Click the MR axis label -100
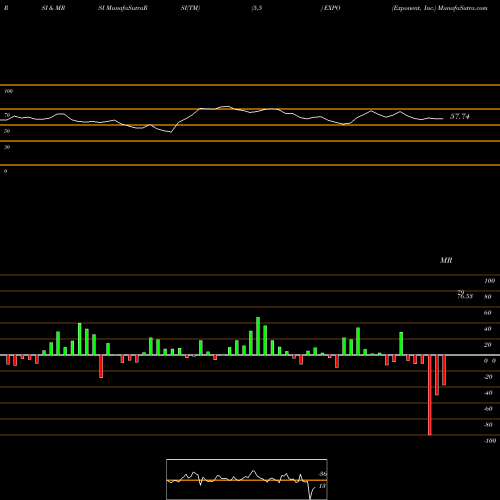This screenshot has width=500, height=500. (490, 441)
